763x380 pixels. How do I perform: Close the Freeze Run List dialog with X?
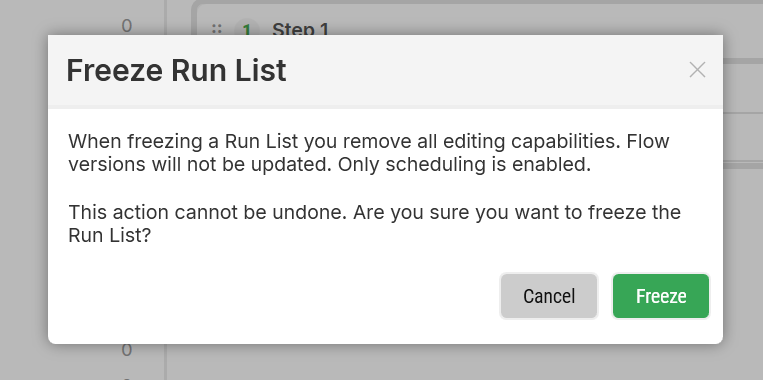point(697,70)
